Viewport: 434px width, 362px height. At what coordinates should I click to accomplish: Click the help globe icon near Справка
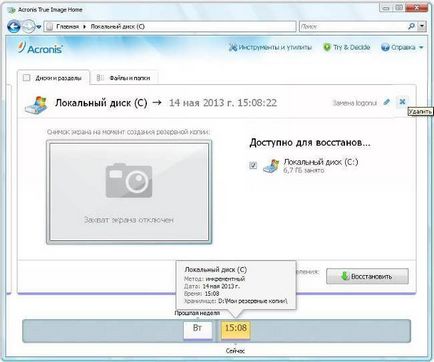pyautogui.click(x=385, y=47)
